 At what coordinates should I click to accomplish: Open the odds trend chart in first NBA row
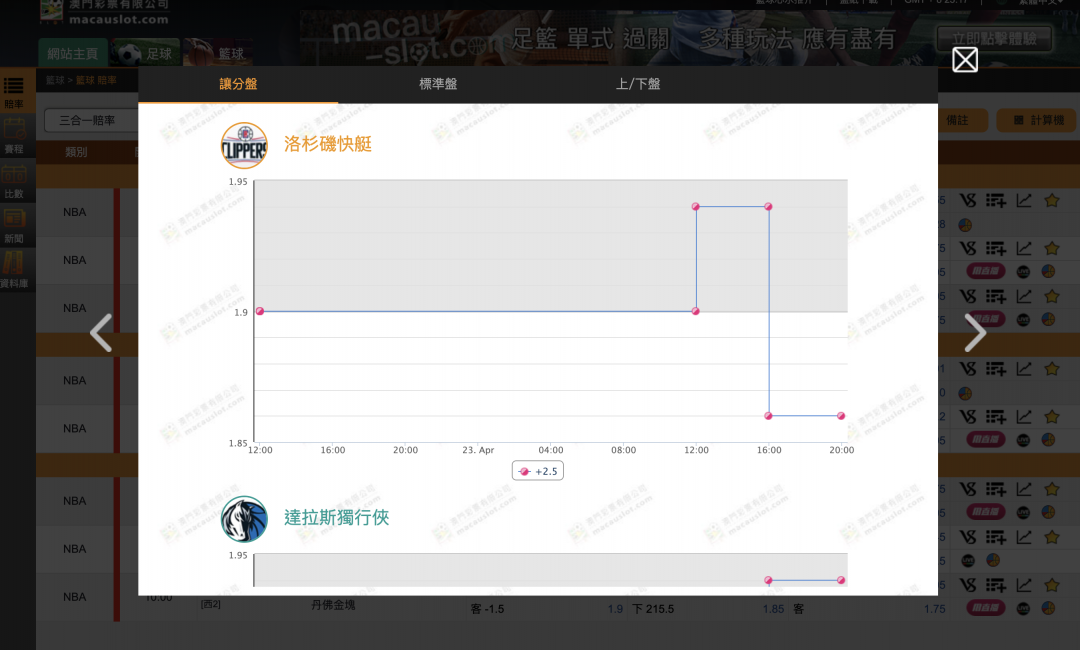click(1024, 200)
